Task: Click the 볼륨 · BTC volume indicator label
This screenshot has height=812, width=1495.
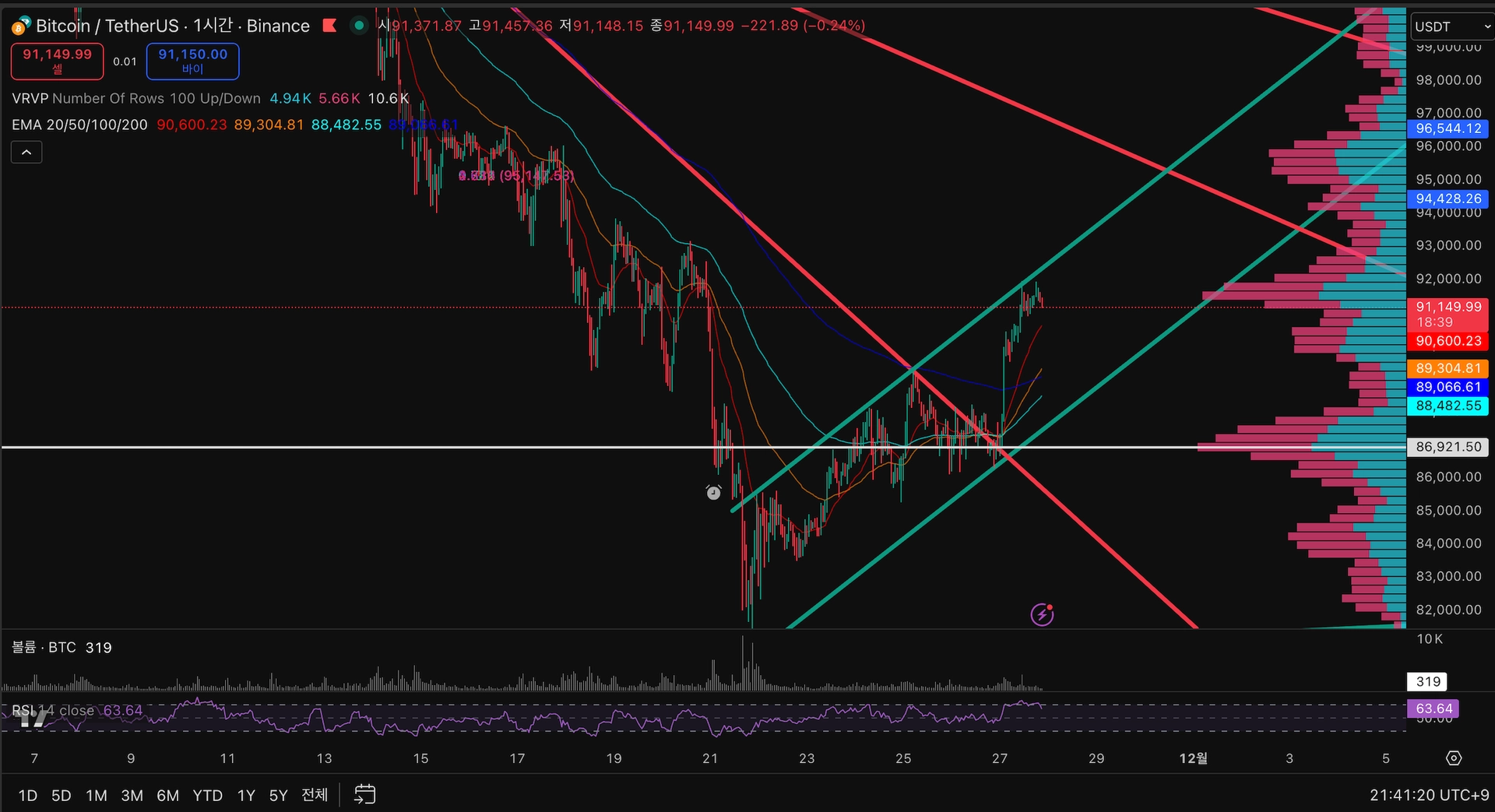Action: pos(44,647)
